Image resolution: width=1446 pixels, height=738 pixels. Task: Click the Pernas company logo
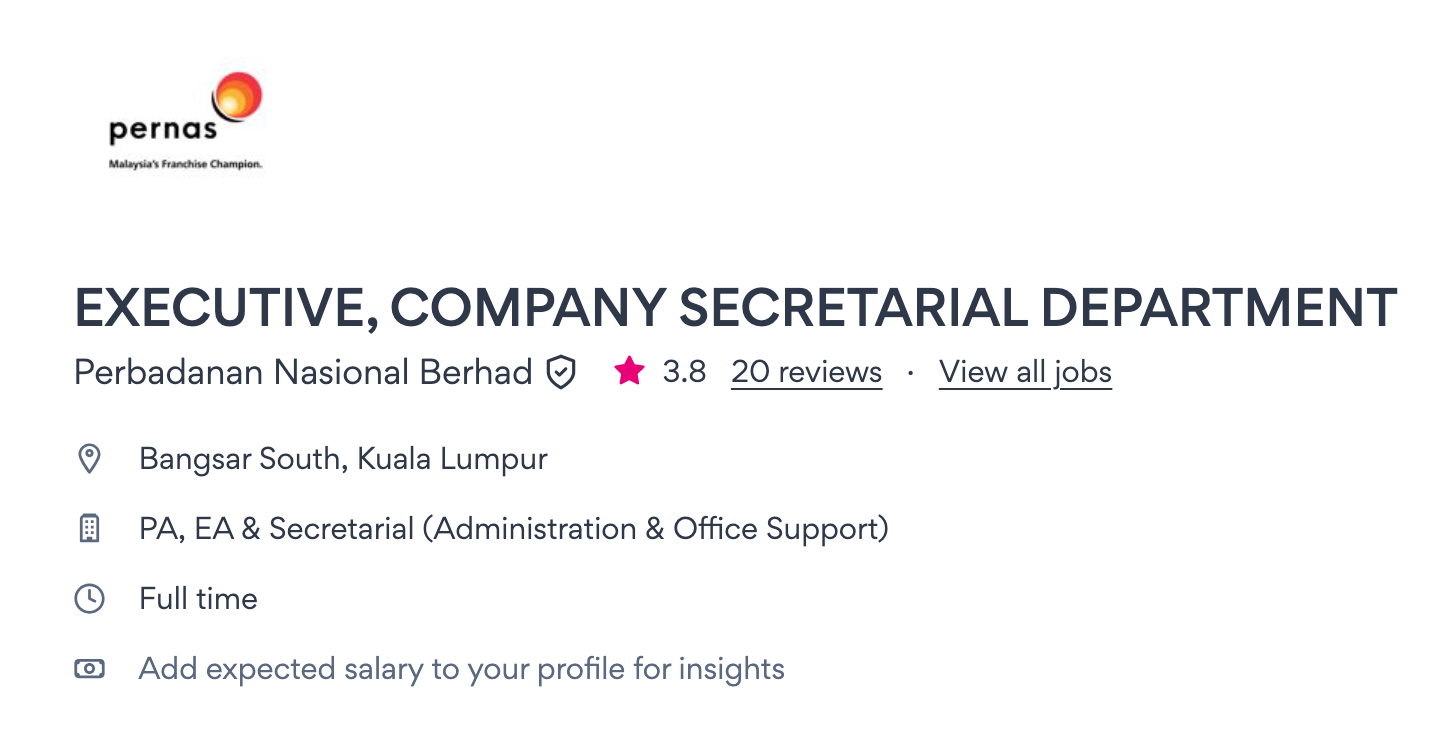click(x=185, y=122)
